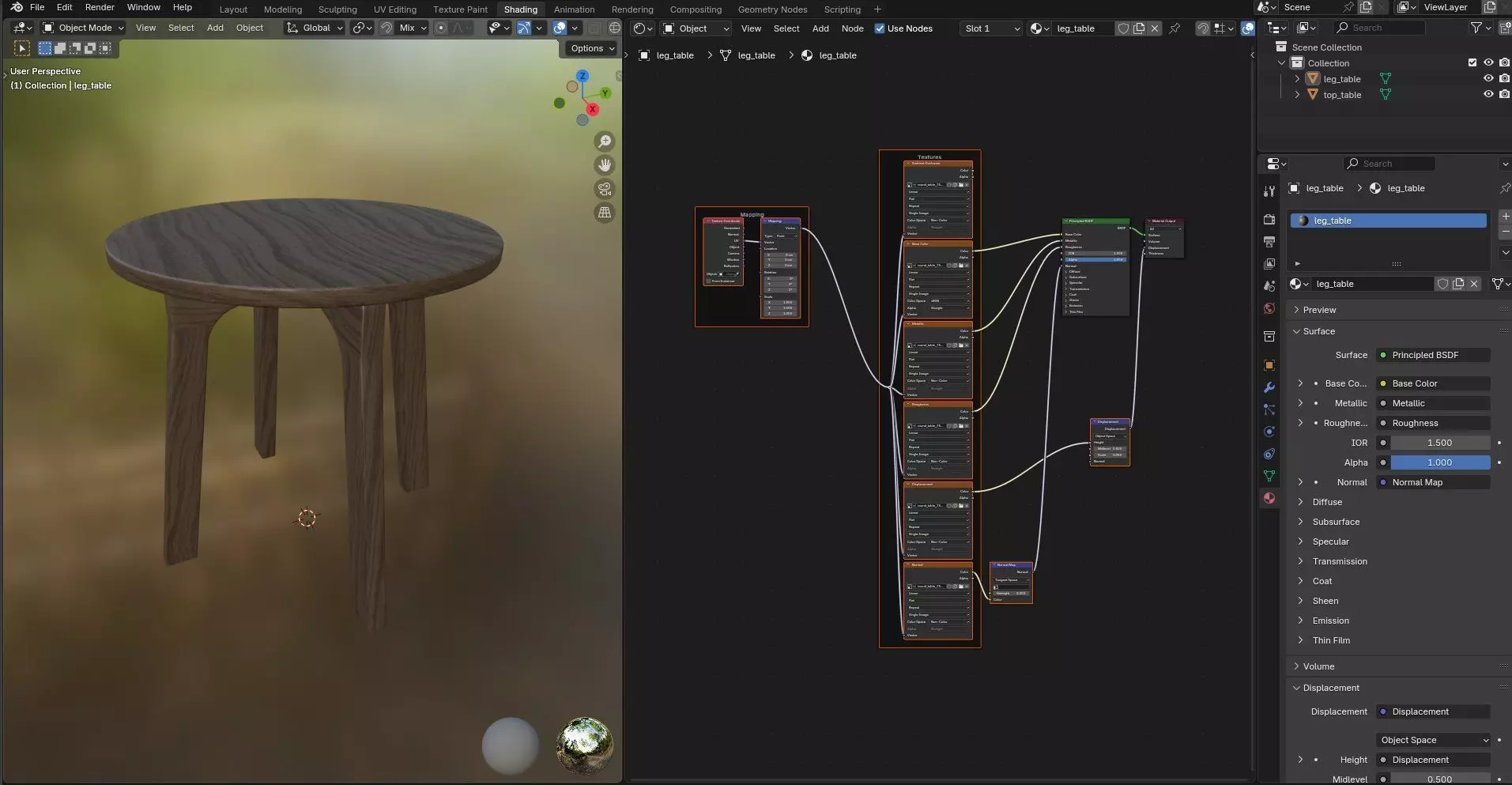Image resolution: width=1512 pixels, height=785 pixels.
Task: Open the Scene properties tab
Action: click(x=1269, y=286)
